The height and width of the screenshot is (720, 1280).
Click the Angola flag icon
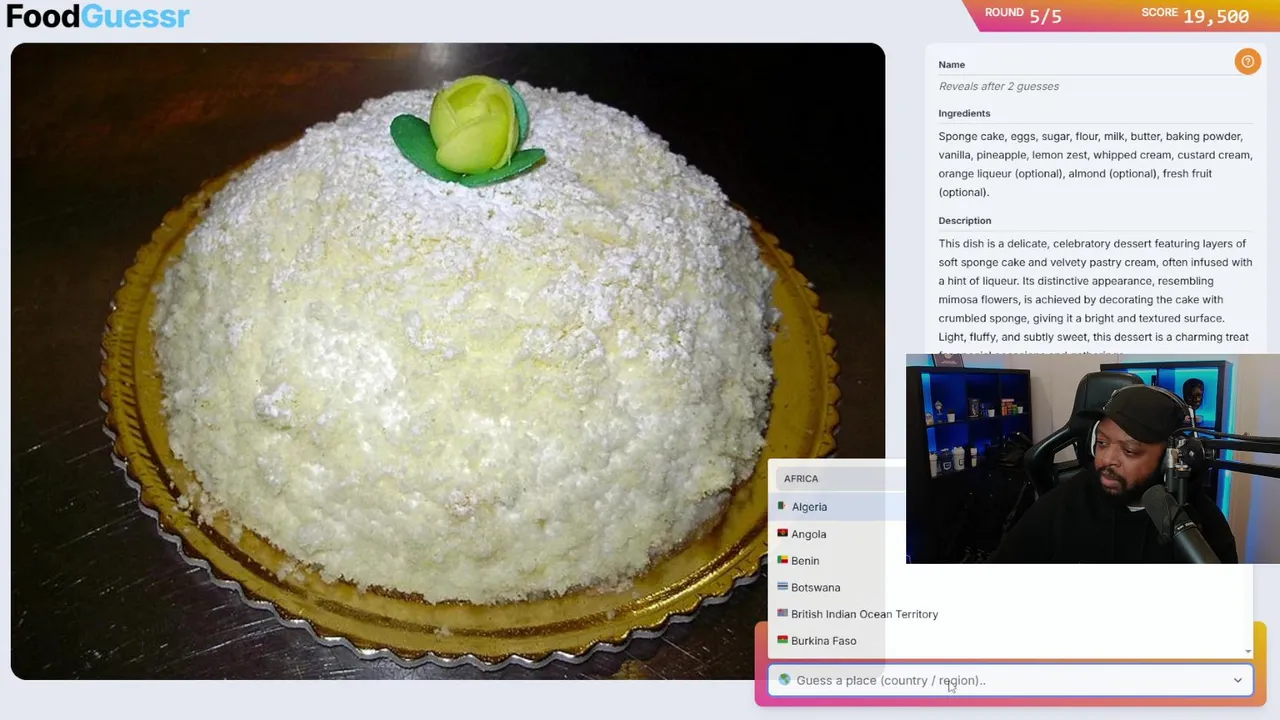point(782,533)
